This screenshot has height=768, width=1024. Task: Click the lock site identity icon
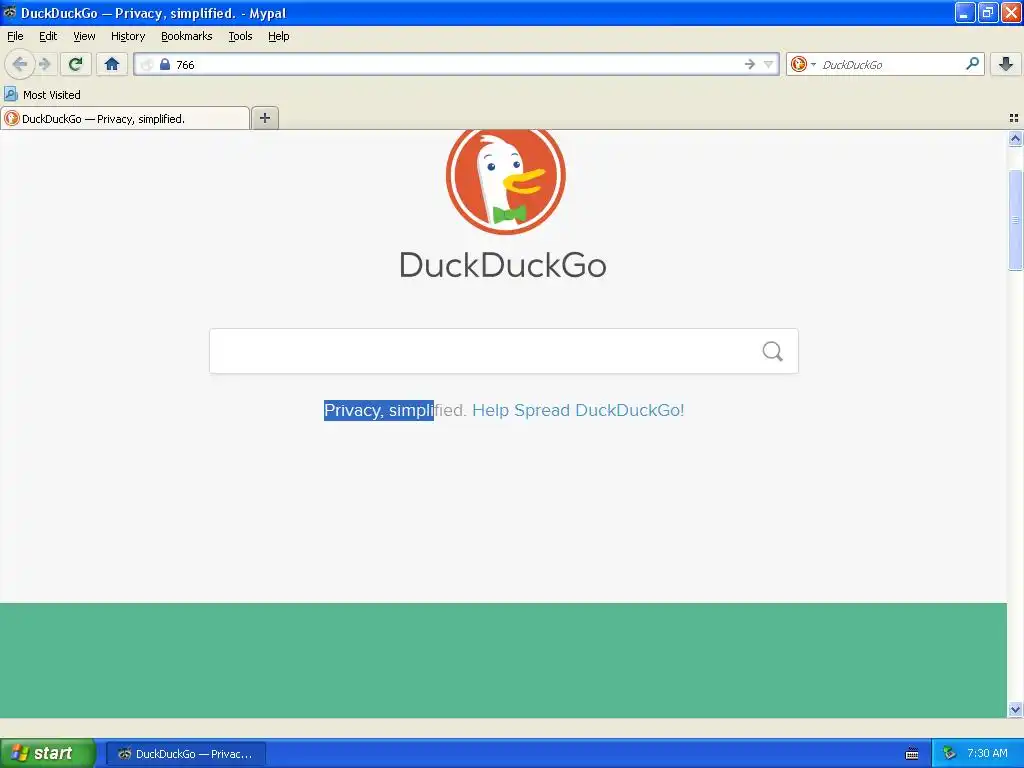[x=165, y=64]
